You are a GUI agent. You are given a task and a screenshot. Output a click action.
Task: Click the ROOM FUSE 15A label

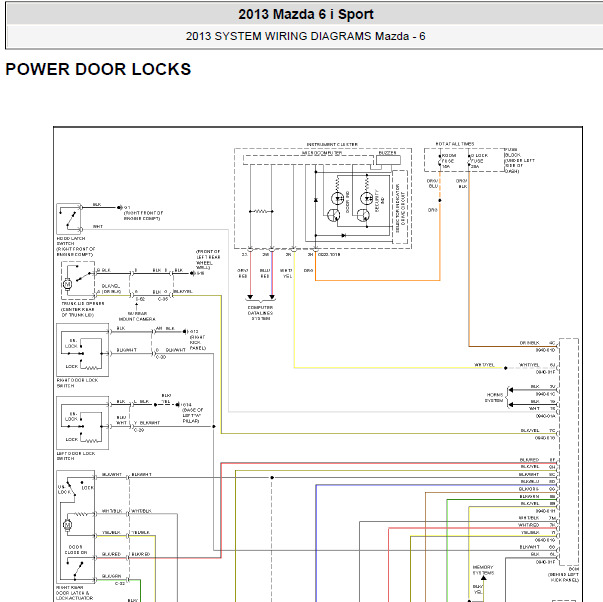coord(448,161)
